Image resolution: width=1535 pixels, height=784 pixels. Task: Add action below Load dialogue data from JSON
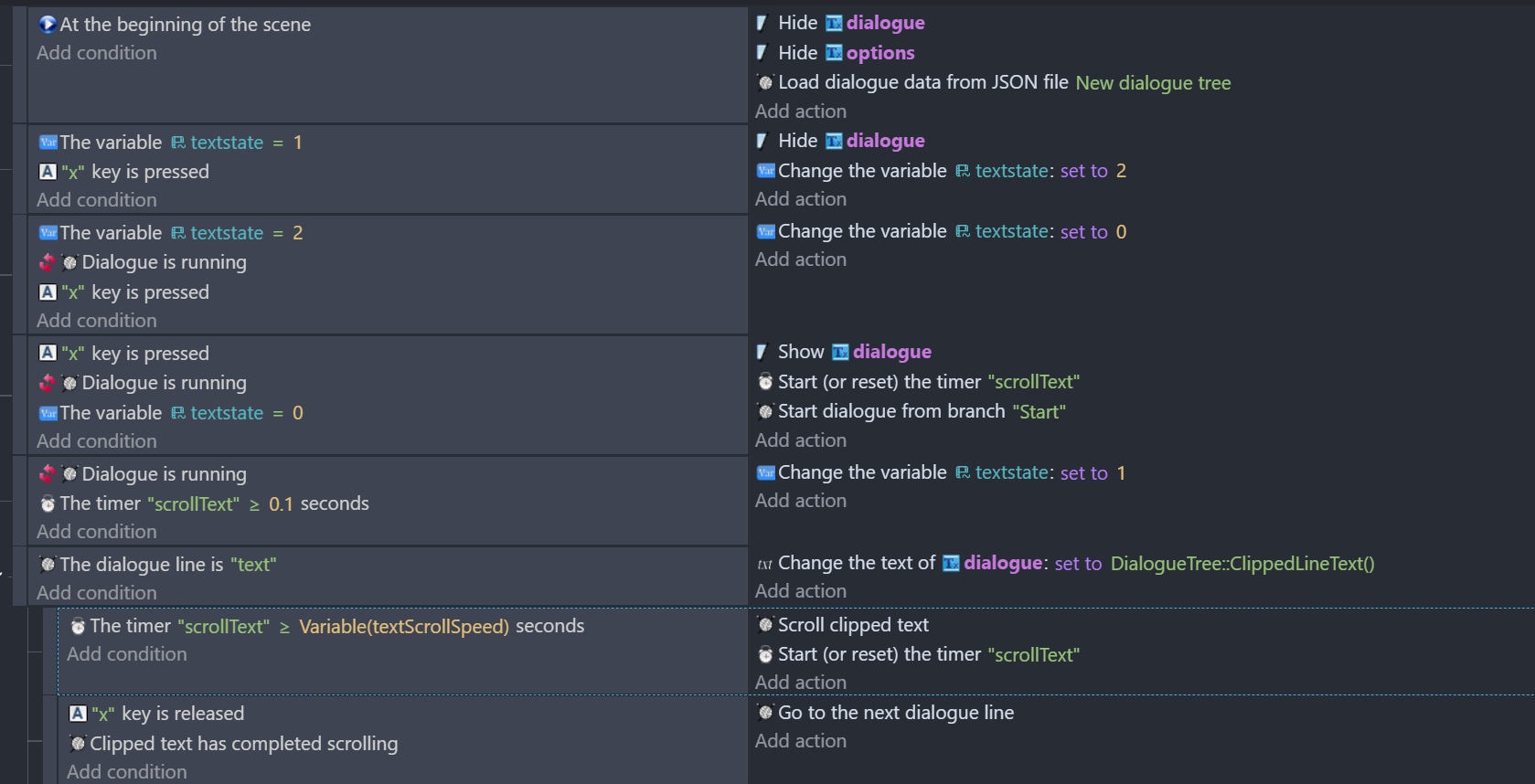pos(801,111)
